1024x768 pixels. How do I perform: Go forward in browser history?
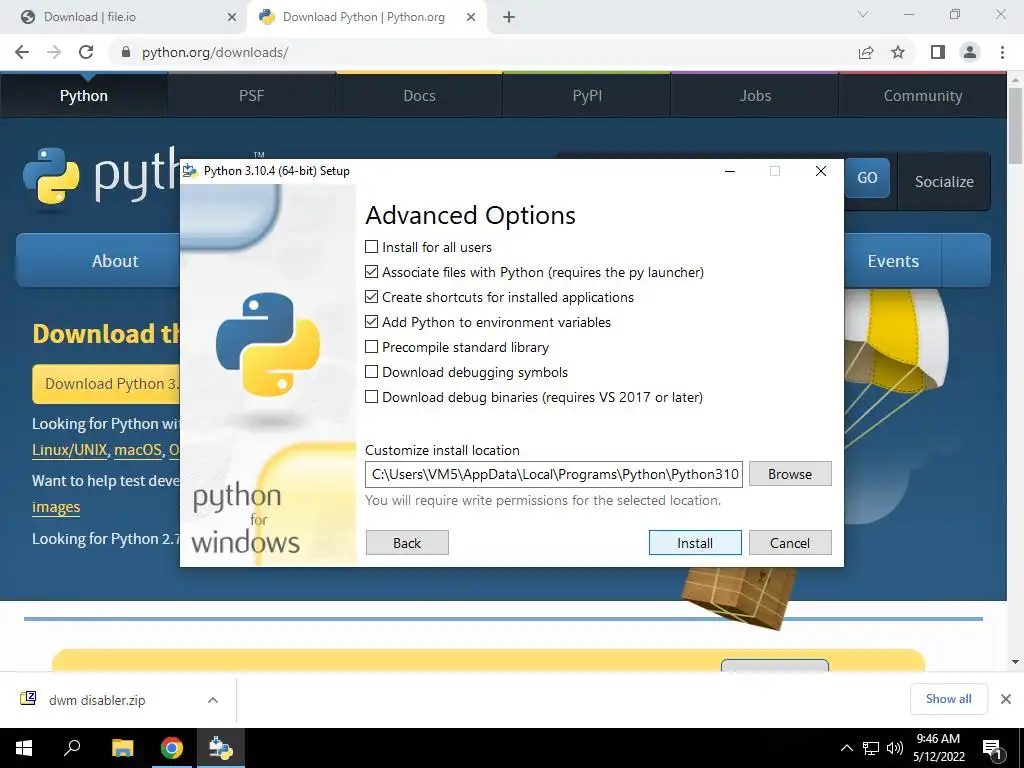54,52
